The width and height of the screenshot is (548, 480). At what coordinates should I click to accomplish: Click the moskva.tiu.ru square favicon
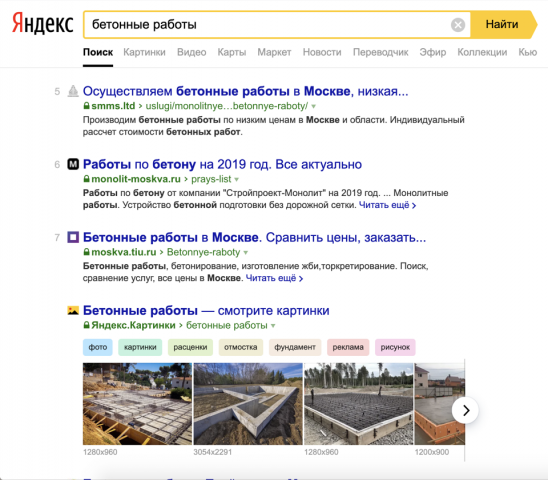(73, 237)
